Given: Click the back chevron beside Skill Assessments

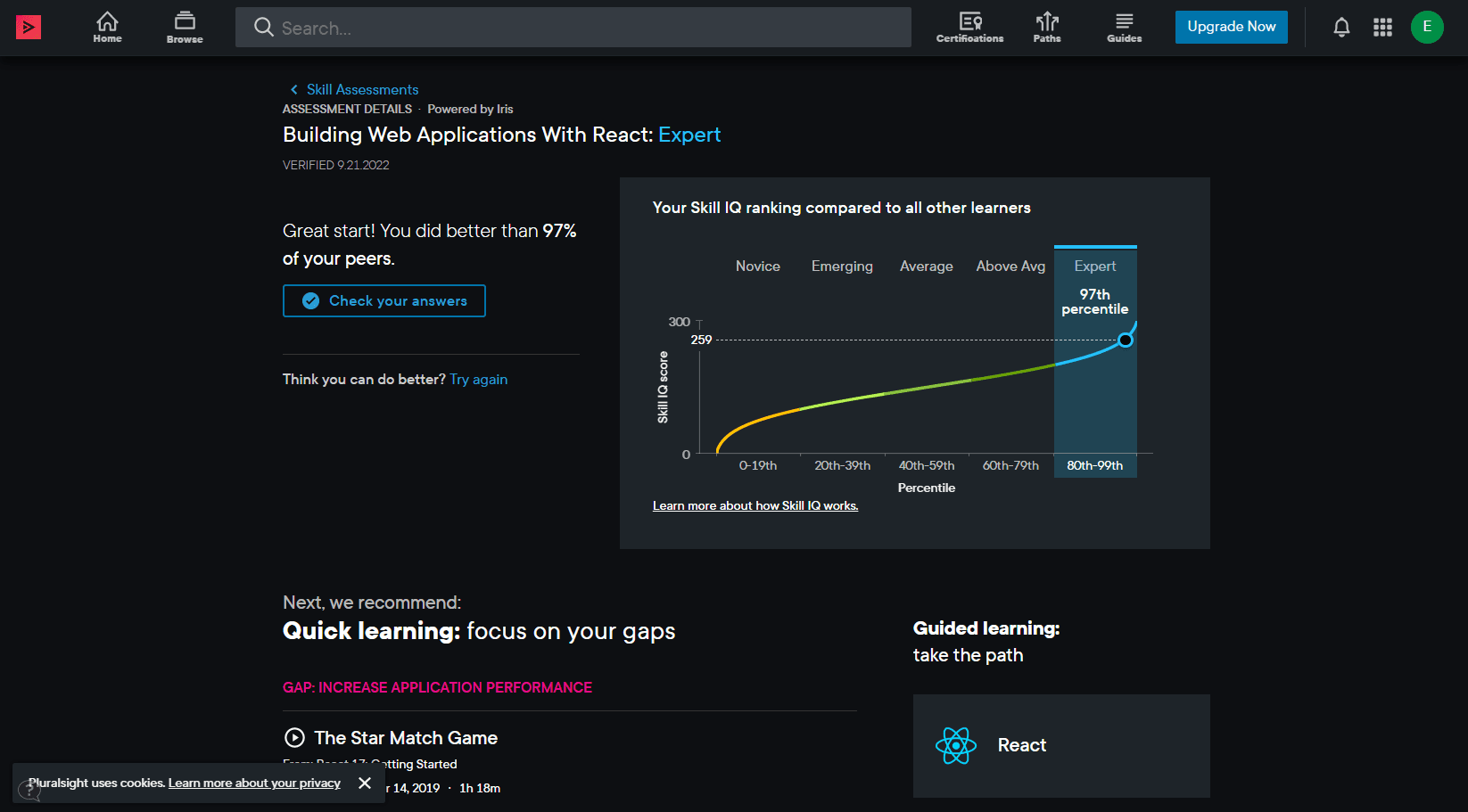Looking at the screenshot, I should click(x=293, y=89).
